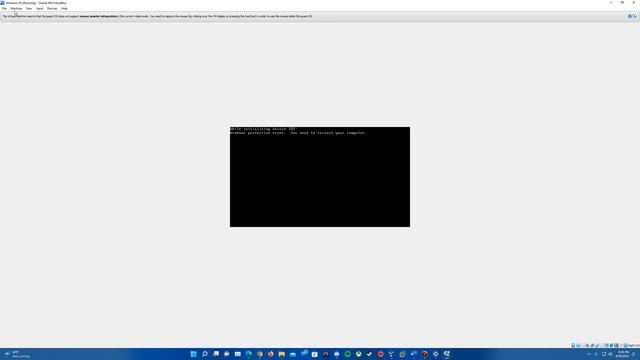Open the Input menu

pos(40,8)
